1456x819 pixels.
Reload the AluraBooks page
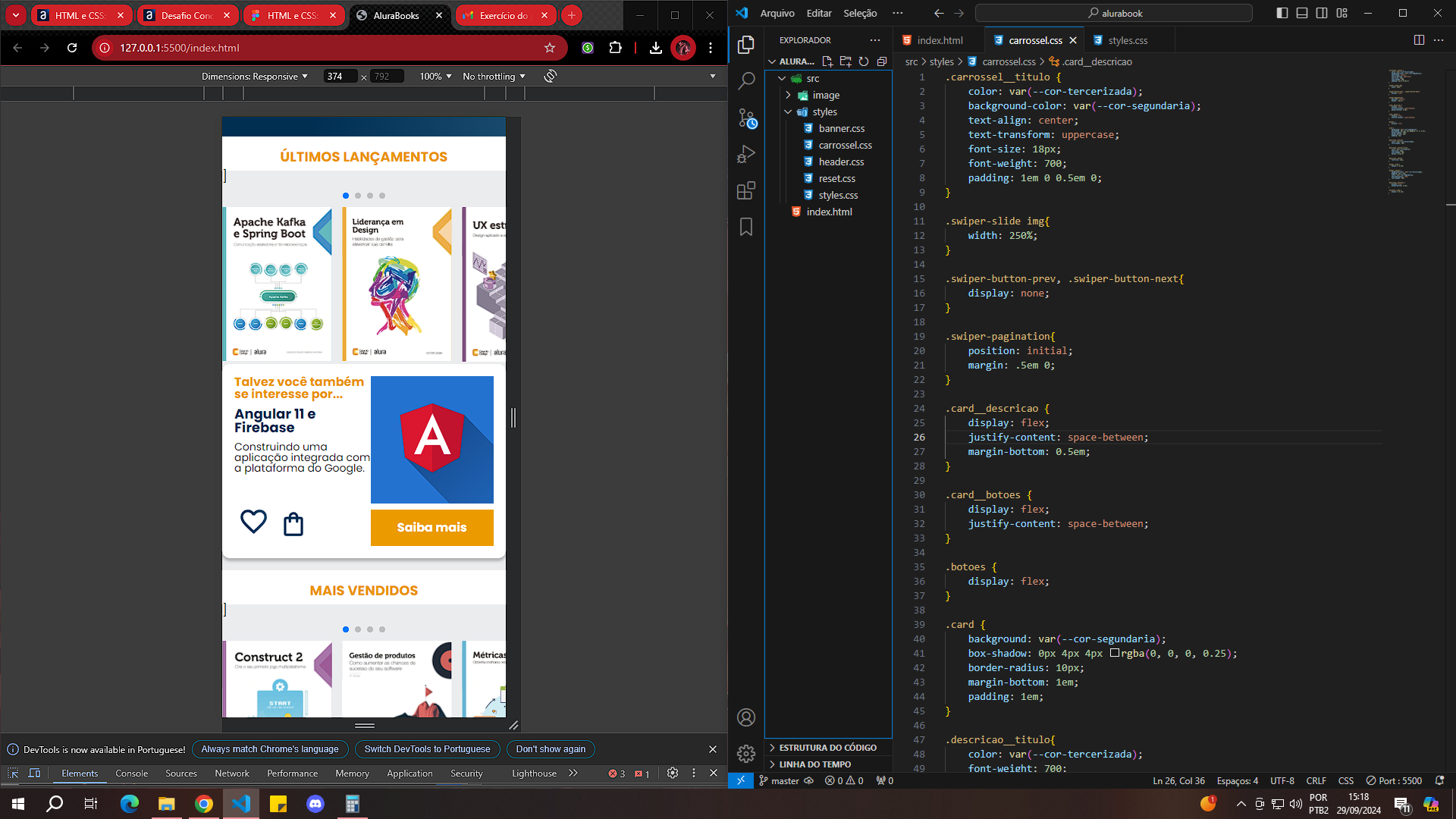pos(72,48)
